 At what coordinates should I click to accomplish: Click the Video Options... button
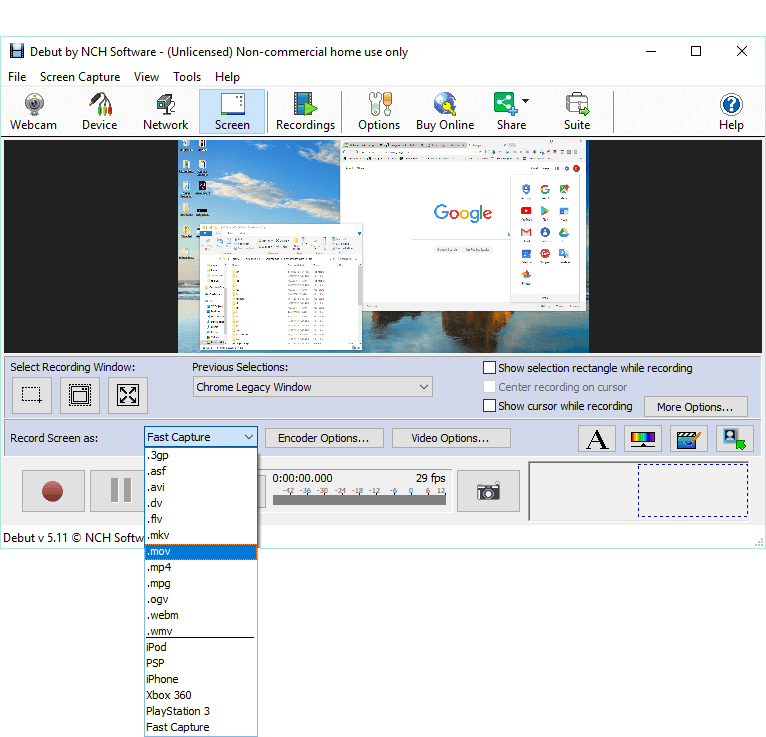coord(451,438)
